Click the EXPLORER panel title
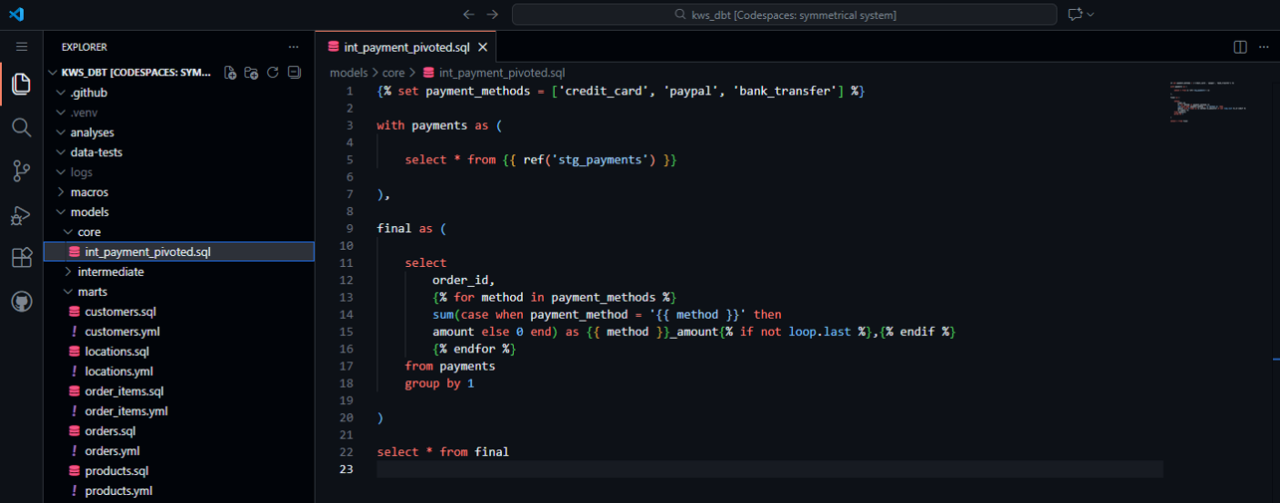1280x503 pixels. 84,47
